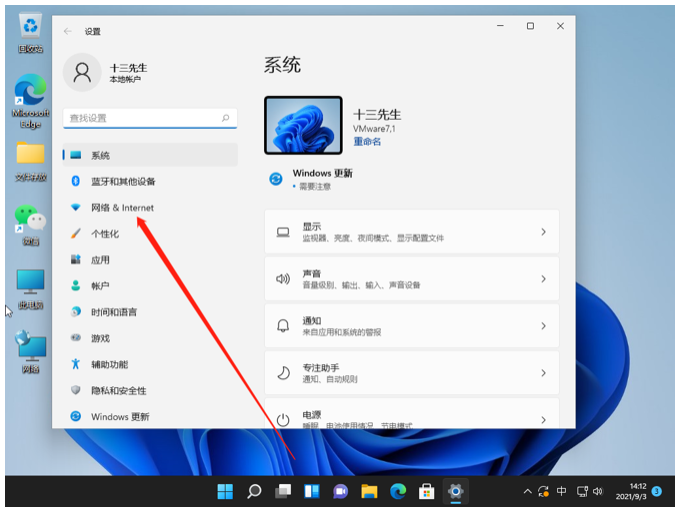
Task: Select 游戏 gaming in sidebar
Action: (100, 338)
